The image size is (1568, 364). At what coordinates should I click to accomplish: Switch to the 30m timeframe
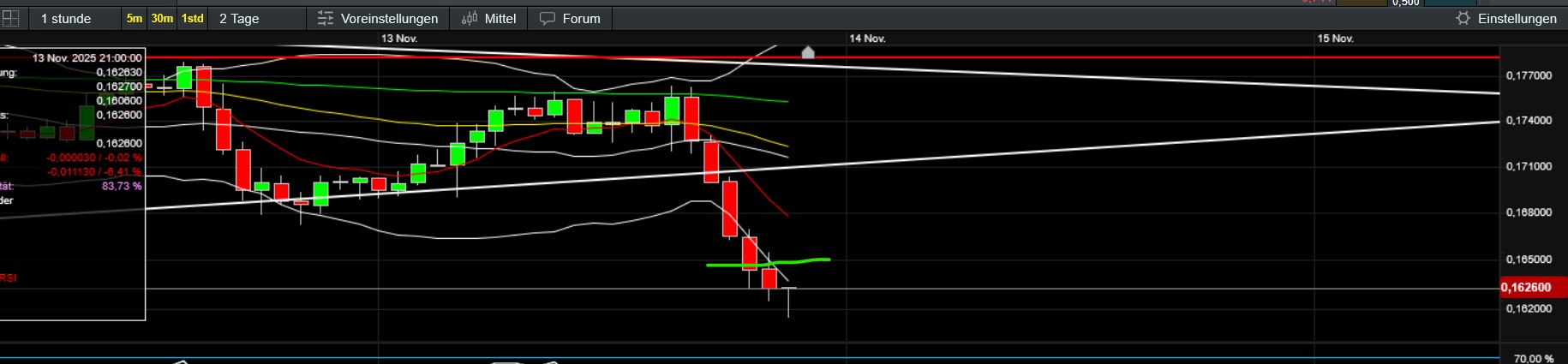pyautogui.click(x=162, y=18)
